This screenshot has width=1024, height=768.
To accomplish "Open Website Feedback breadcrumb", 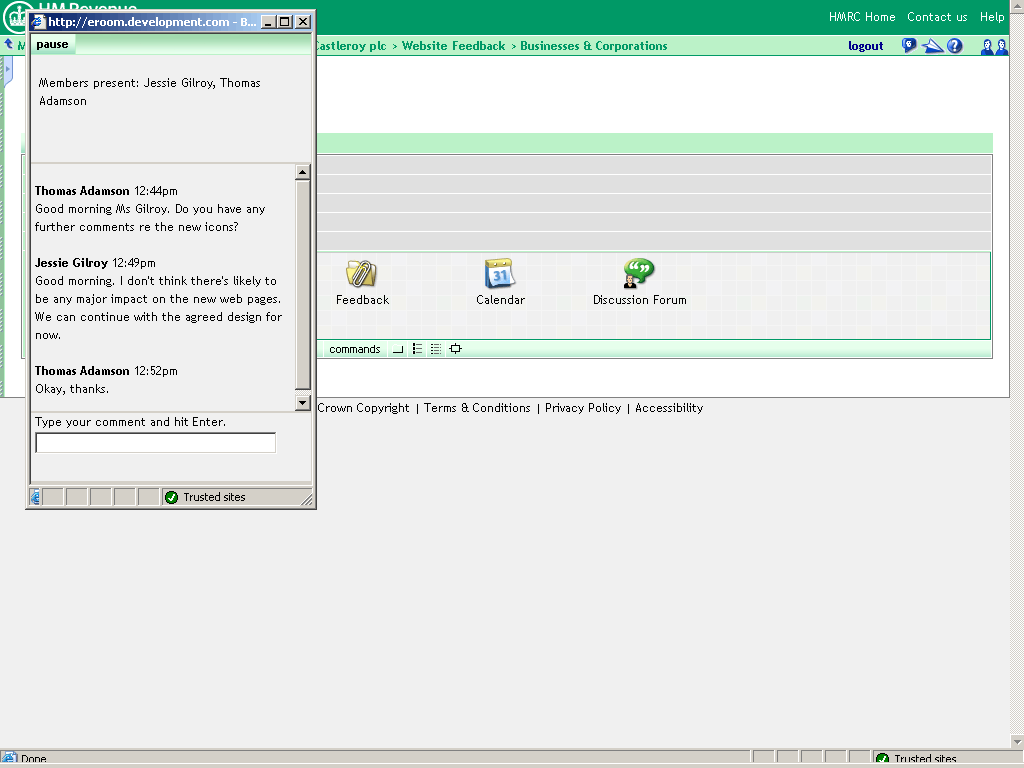I will 453,46.
